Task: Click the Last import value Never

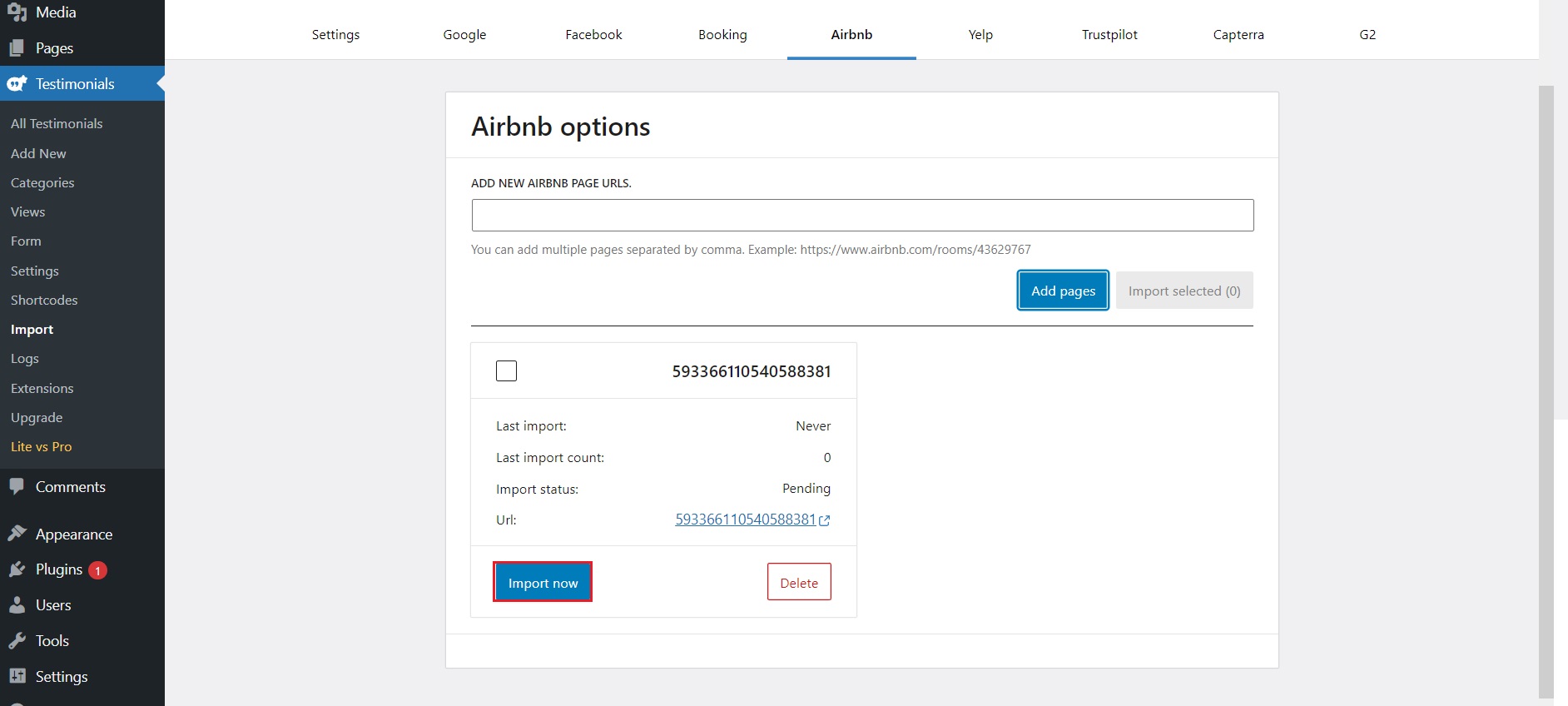Action: coord(813,425)
